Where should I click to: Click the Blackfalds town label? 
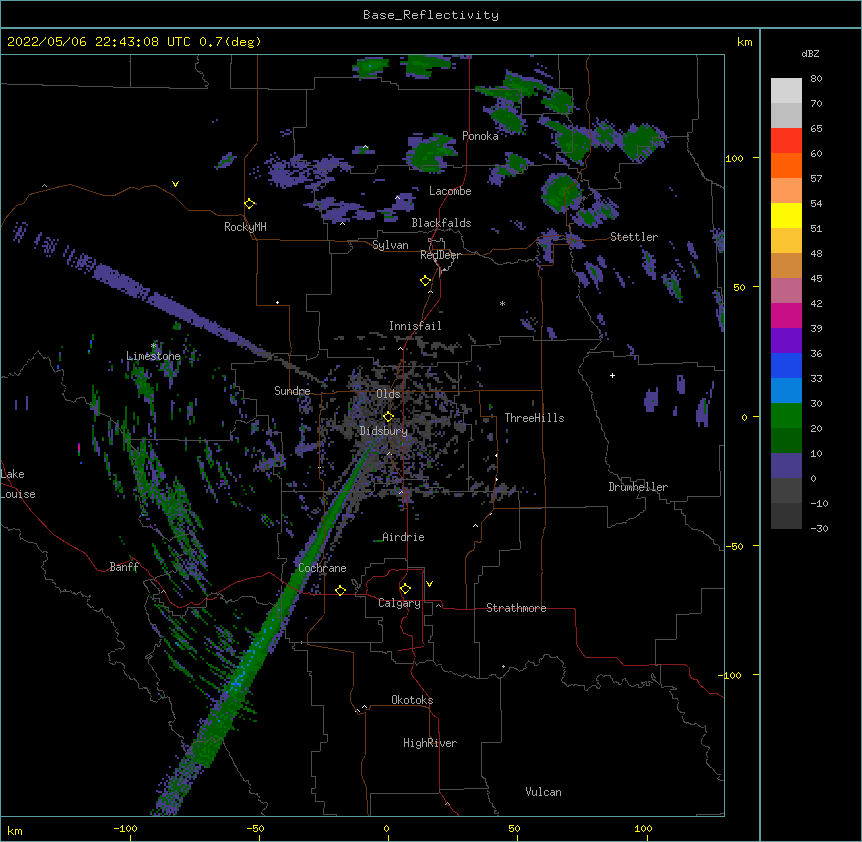[441, 223]
